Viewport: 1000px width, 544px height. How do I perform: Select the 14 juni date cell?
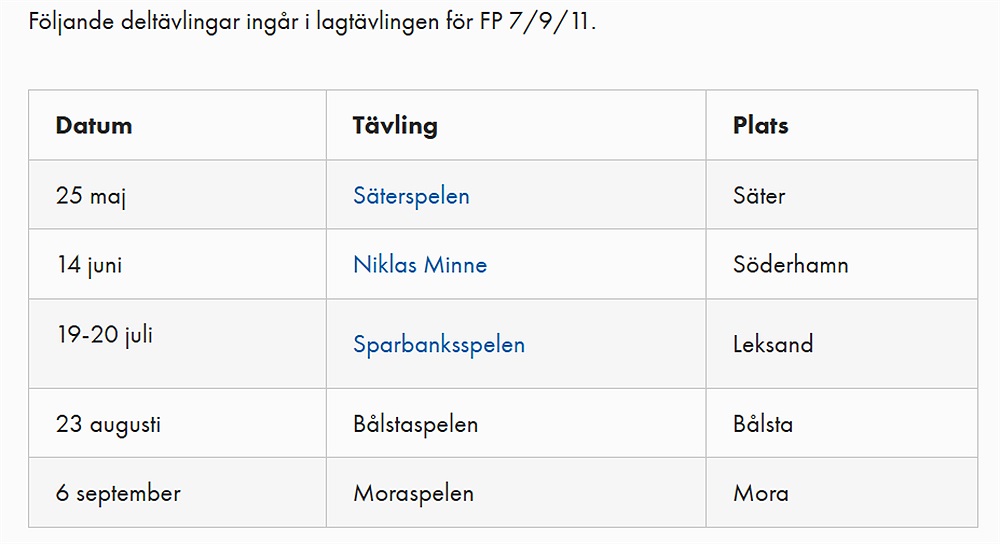89,265
